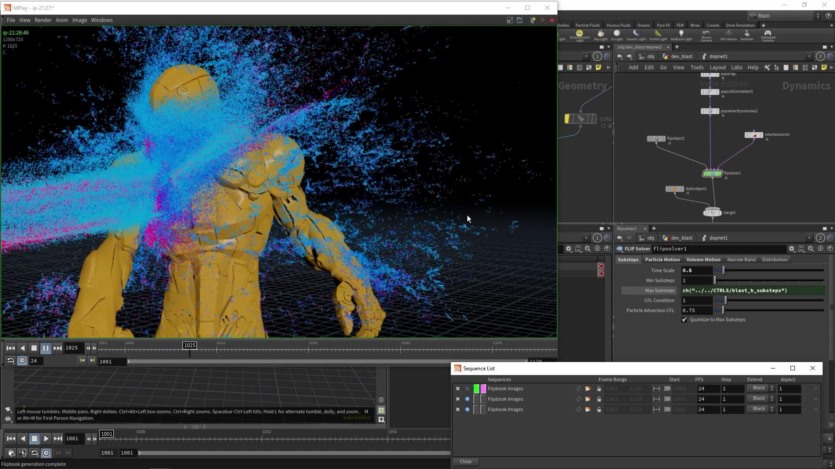
Task: Switch to Narrow Band tab
Action: point(741,260)
